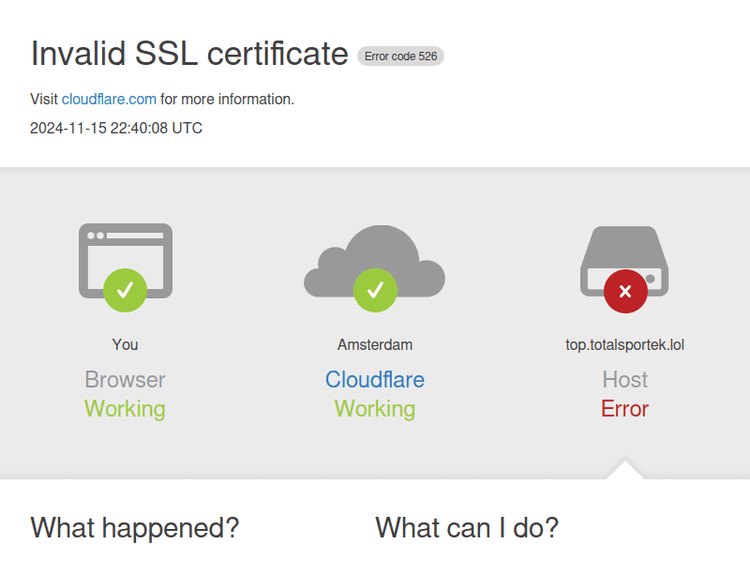
Task: Click the Error code 526 badge
Action: (400, 56)
